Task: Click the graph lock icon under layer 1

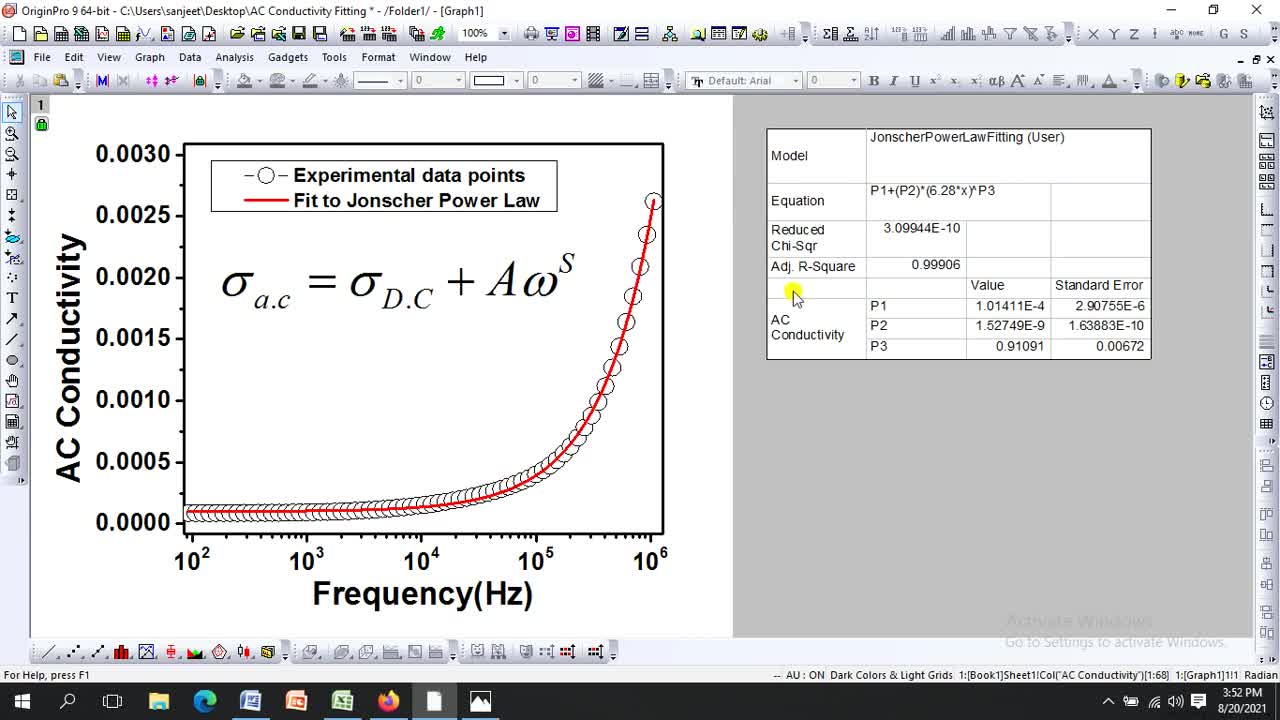Action: pos(41,124)
